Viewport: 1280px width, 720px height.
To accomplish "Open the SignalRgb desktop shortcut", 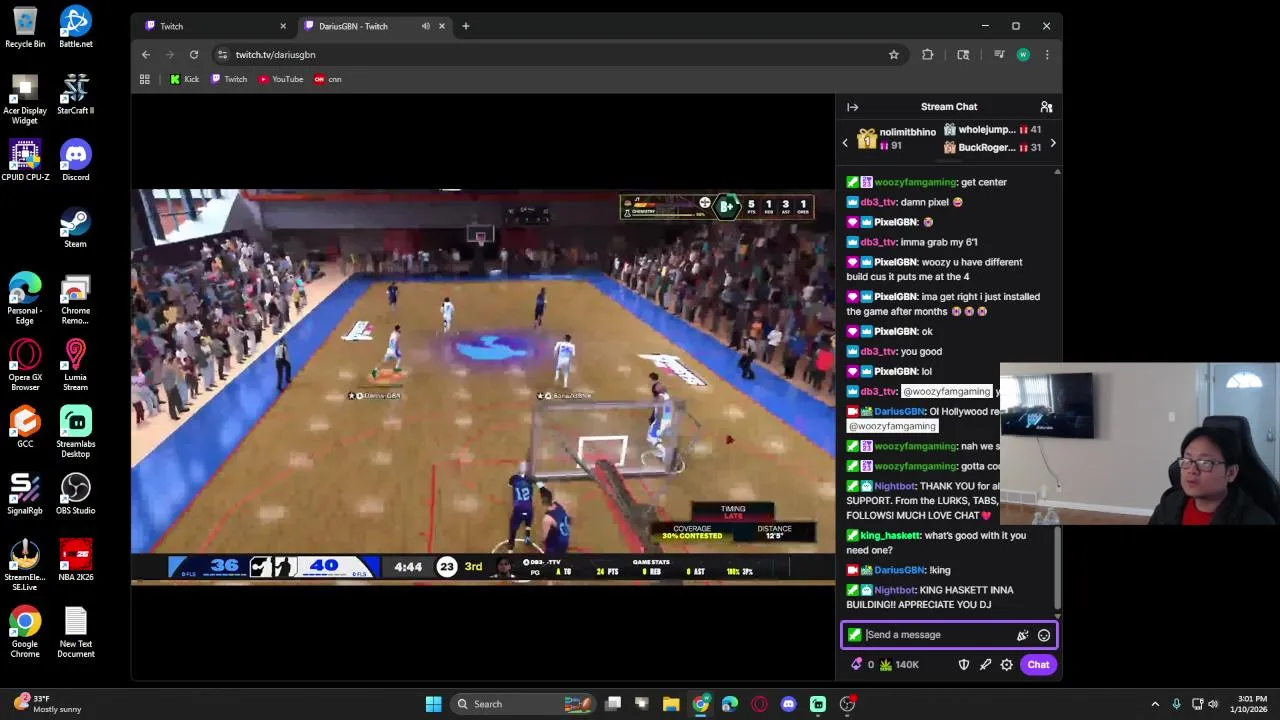I will (x=25, y=495).
